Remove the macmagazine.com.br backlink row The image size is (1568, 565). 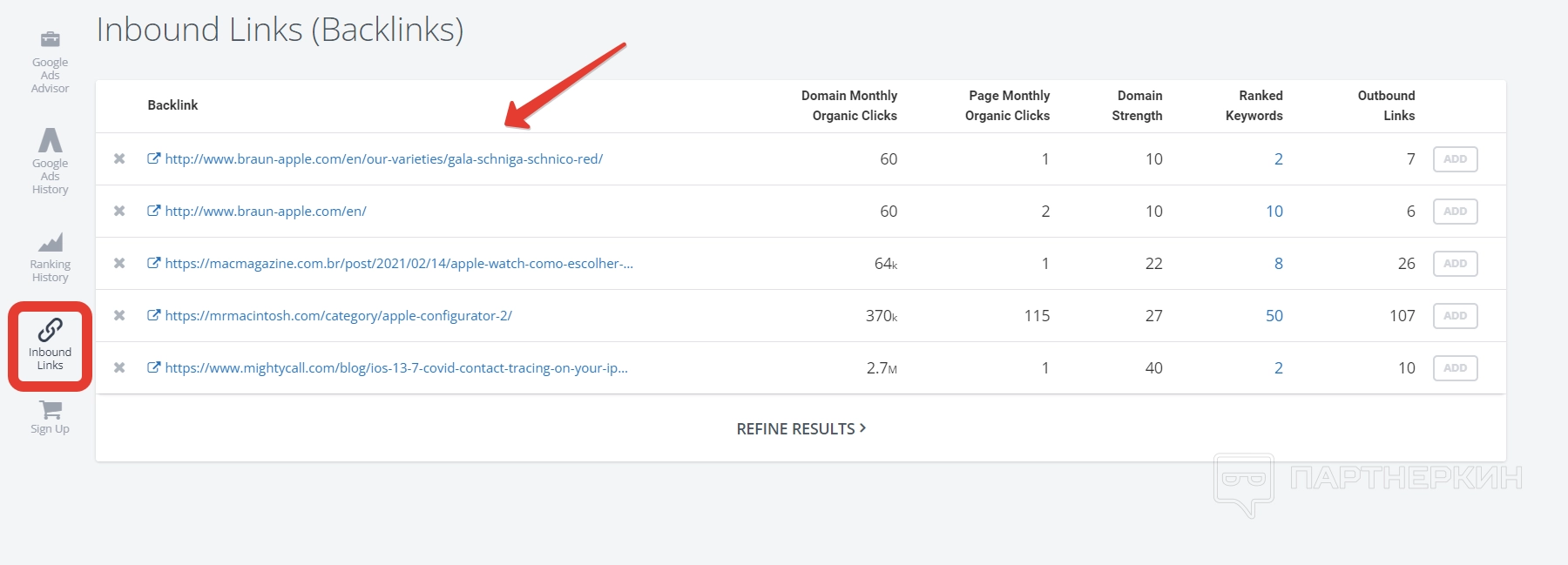119,263
